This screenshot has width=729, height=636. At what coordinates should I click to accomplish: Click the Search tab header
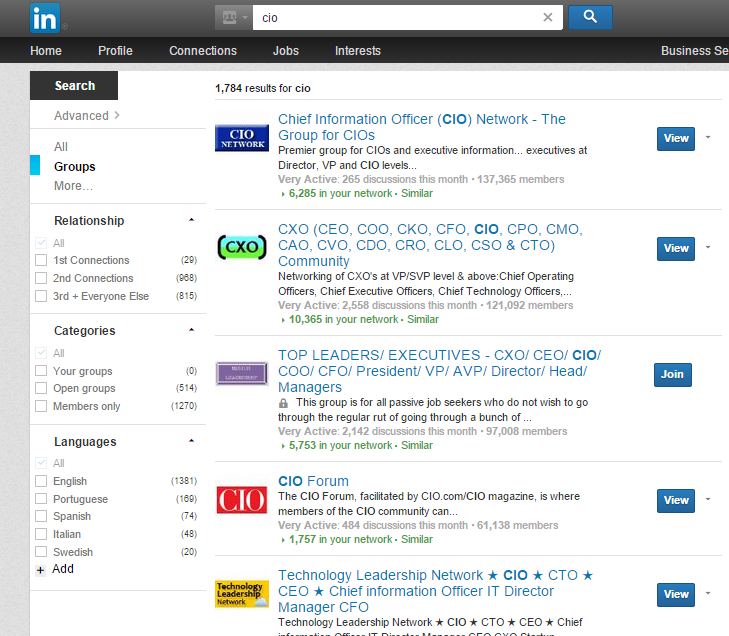[74, 86]
